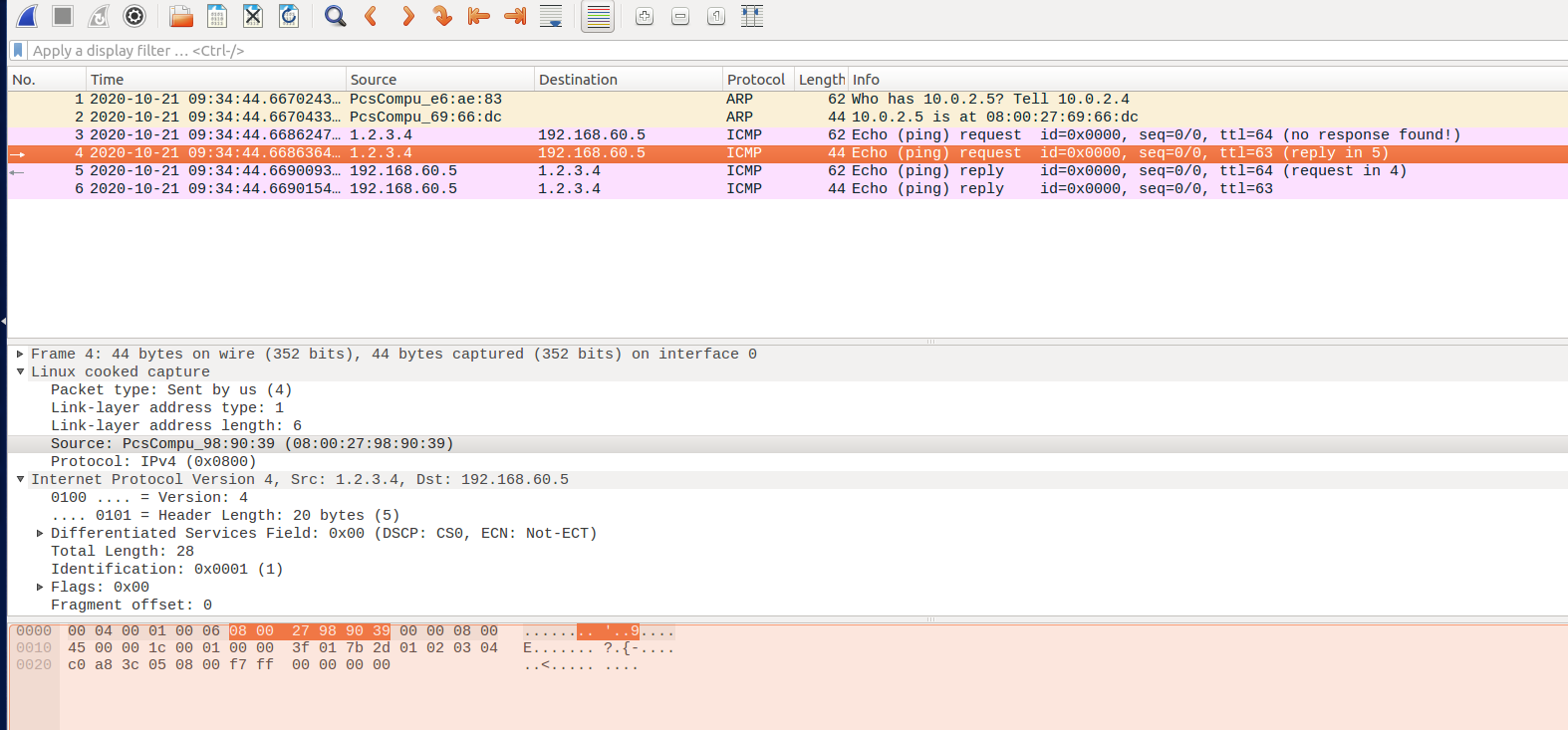Sort by the Info column header
This screenshot has width=1568, height=730.
pos(1207,80)
